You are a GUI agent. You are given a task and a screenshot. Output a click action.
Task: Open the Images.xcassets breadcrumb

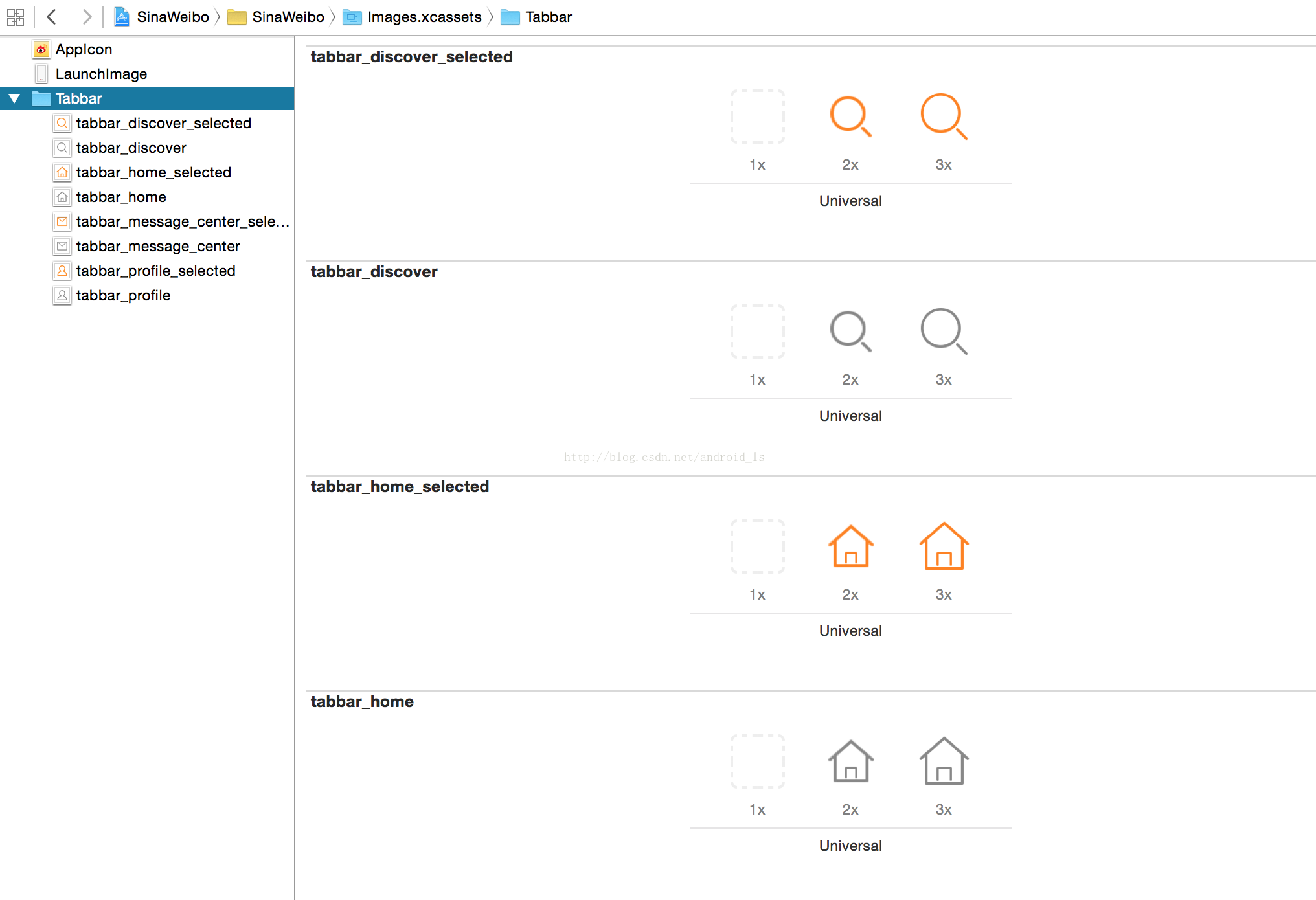[x=413, y=17]
